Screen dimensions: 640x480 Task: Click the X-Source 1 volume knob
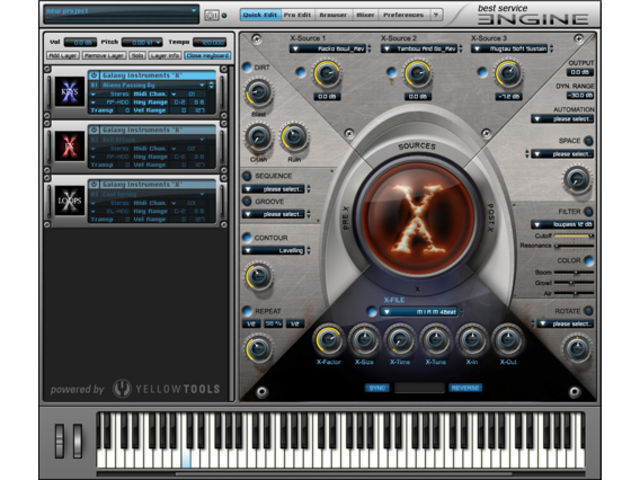(327, 74)
